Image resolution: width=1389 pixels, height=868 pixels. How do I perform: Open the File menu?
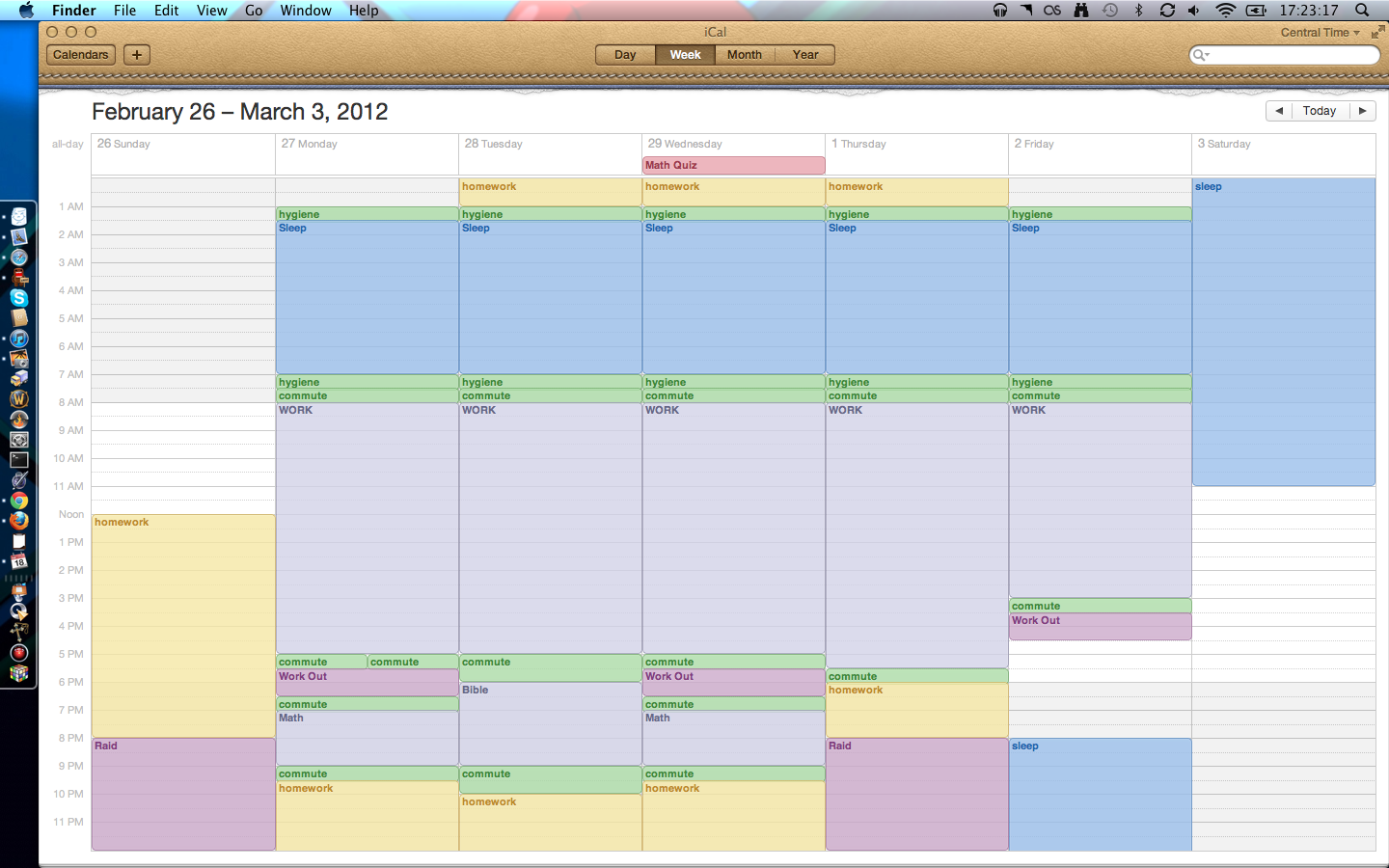(124, 11)
